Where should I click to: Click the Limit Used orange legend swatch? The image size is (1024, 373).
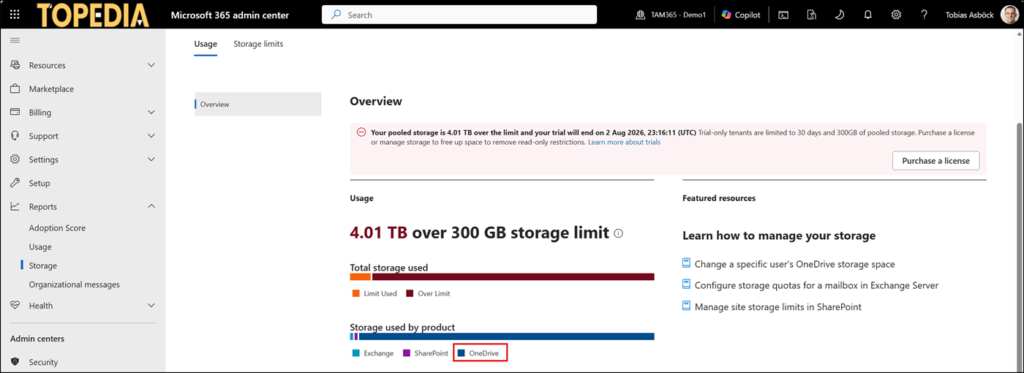tap(356, 293)
